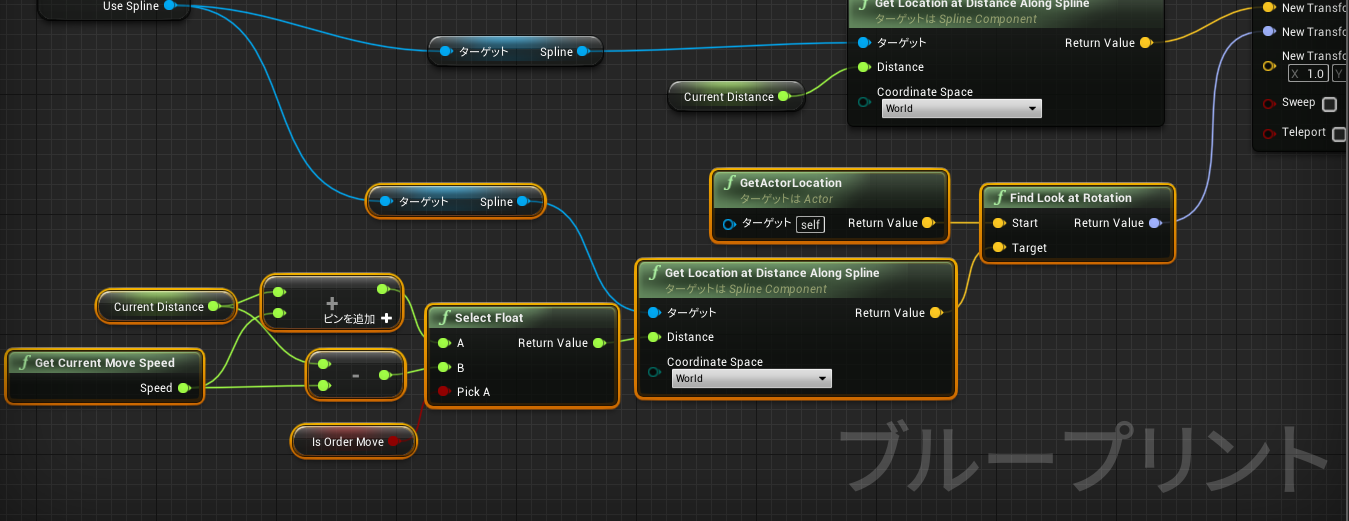Click the A input pin on Select Float
This screenshot has width=1349, height=521.
(443, 343)
